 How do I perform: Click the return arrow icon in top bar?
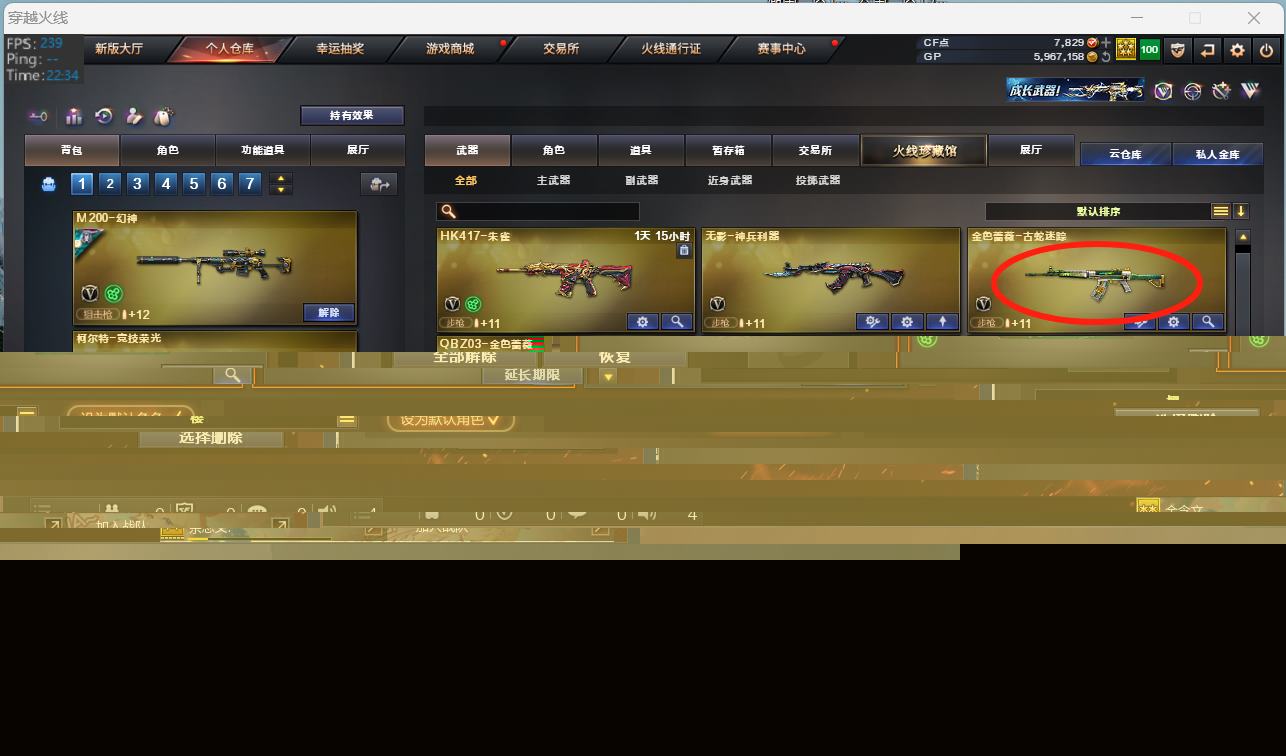pyautogui.click(x=1208, y=50)
